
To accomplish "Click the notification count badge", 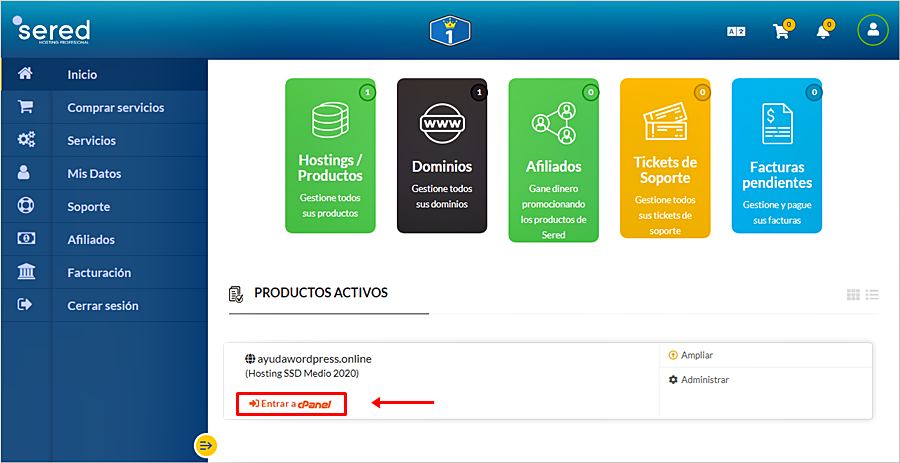I will (828, 24).
